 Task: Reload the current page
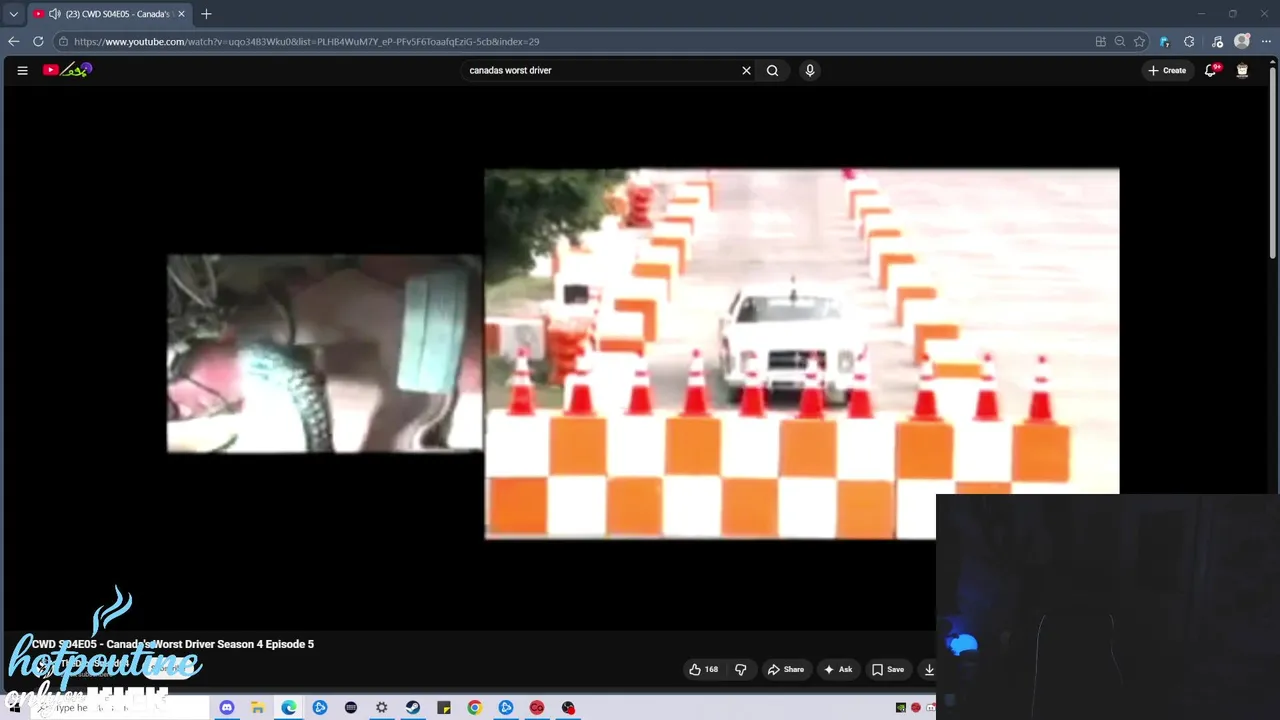click(38, 41)
